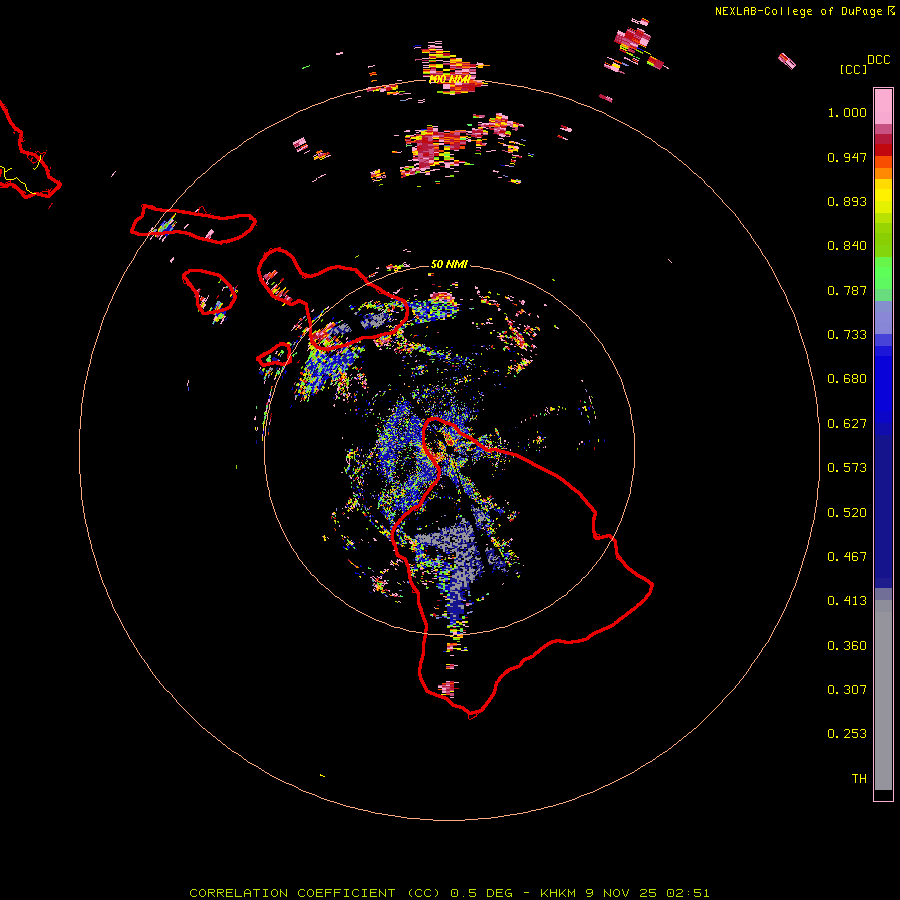Viewport: 900px width, 900px height.
Task: Select the 0.840 scale value
Action: click(x=847, y=246)
